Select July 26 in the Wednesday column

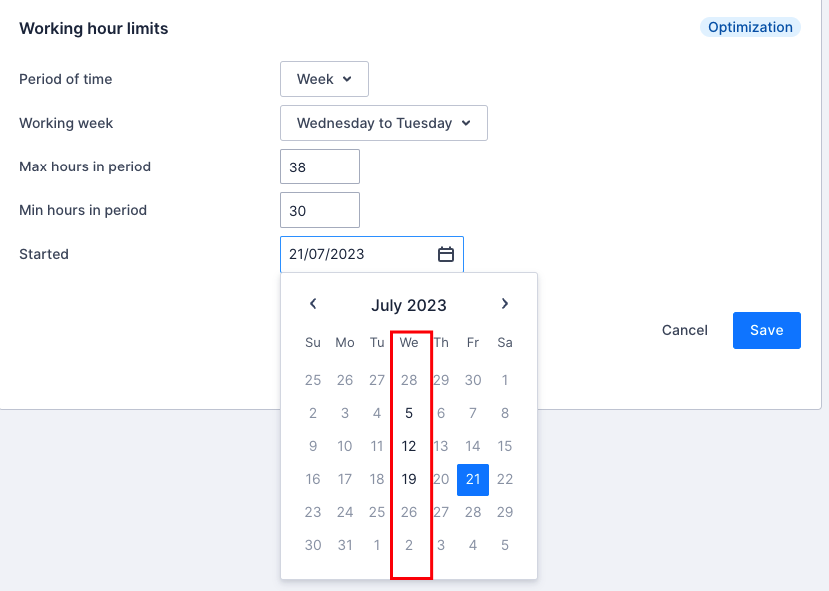point(409,512)
